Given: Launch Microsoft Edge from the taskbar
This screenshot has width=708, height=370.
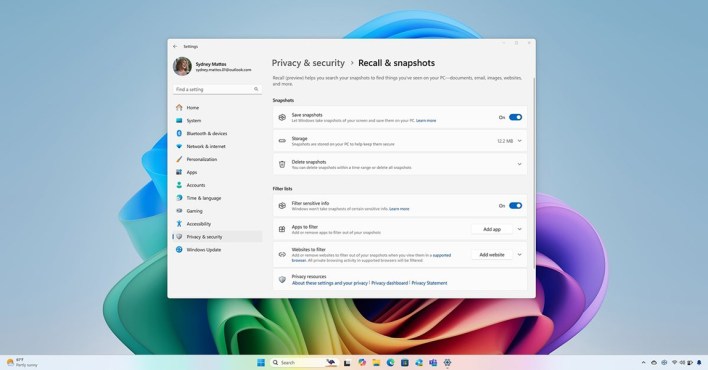Looking at the screenshot, I should [391, 362].
